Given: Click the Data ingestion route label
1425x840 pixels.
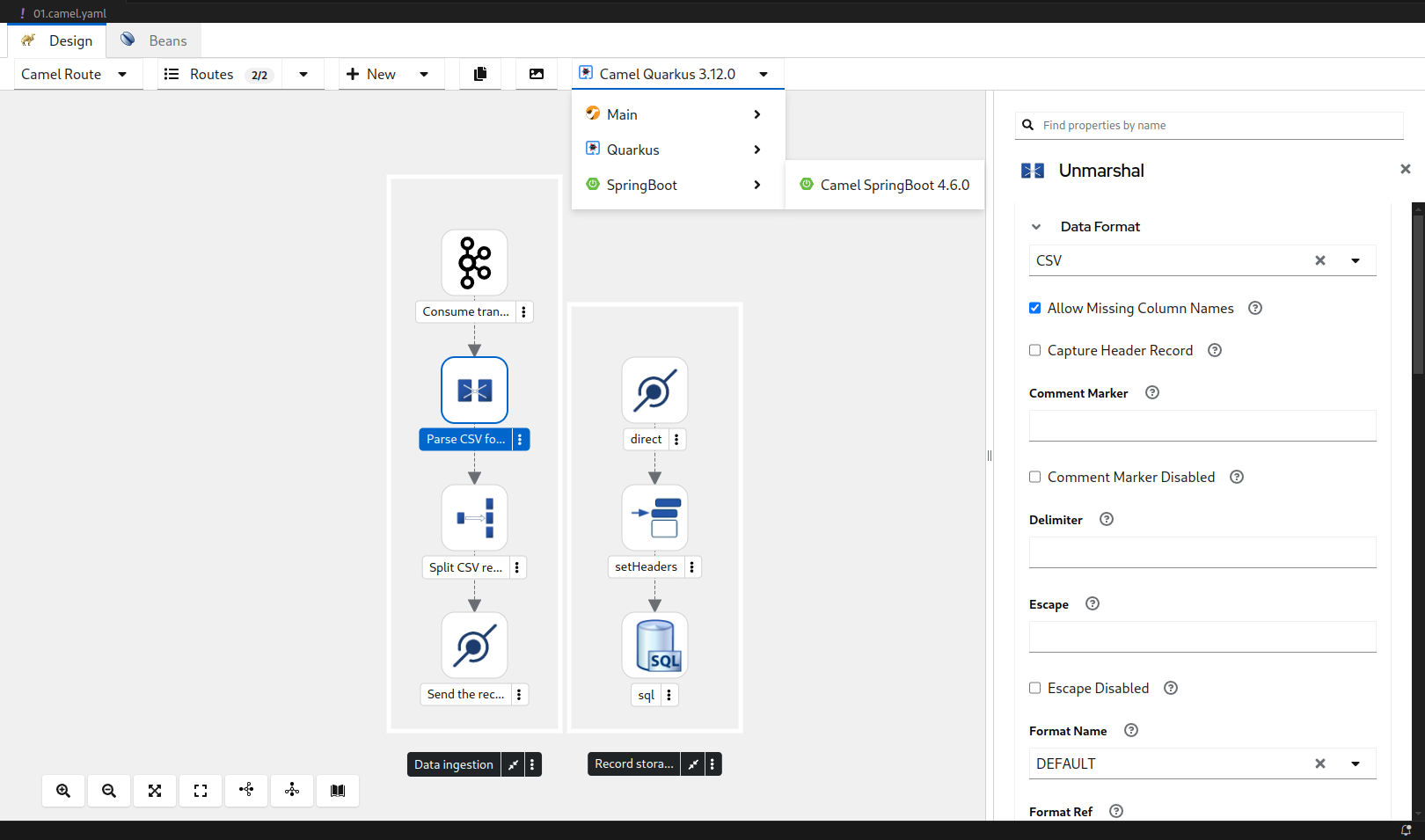Looking at the screenshot, I should [x=453, y=764].
